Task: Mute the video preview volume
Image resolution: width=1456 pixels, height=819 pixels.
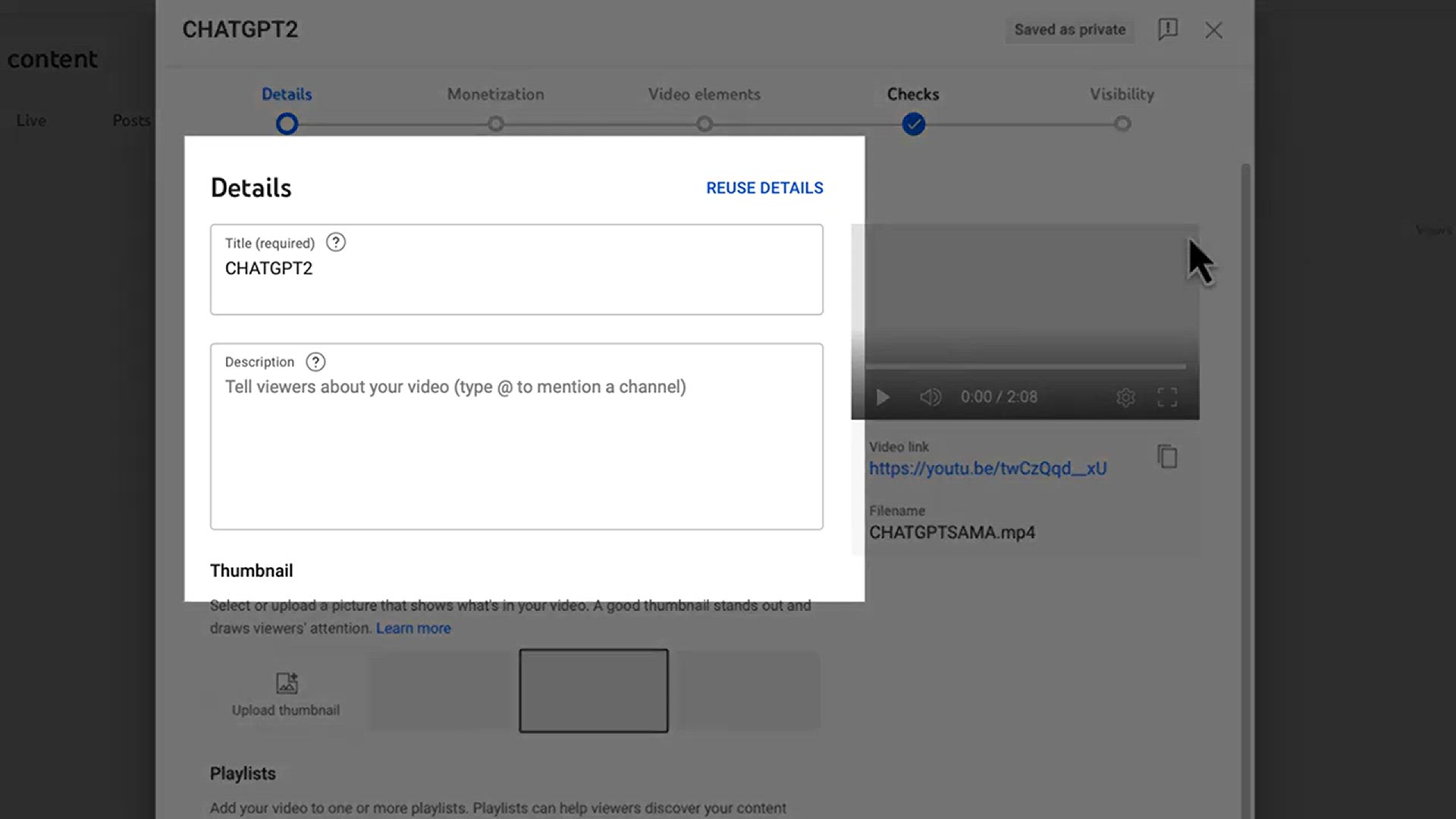Action: pos(930,397)
